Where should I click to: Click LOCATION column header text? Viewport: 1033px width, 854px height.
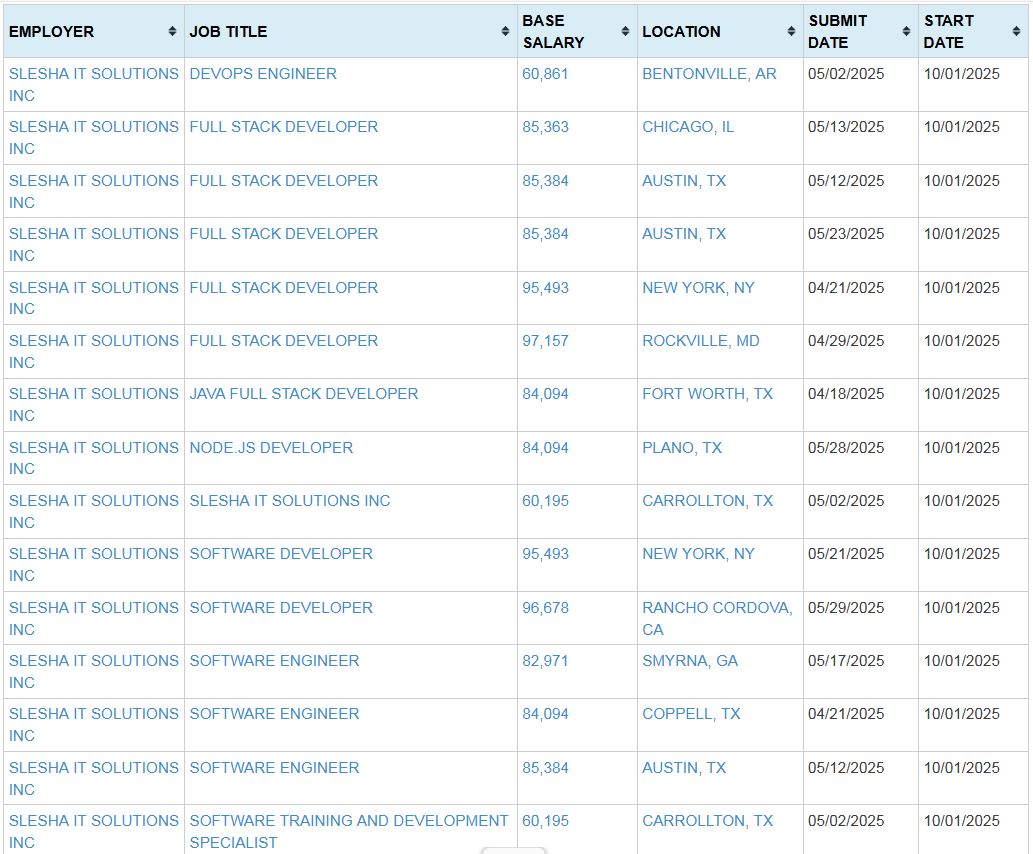pos(681,32)
